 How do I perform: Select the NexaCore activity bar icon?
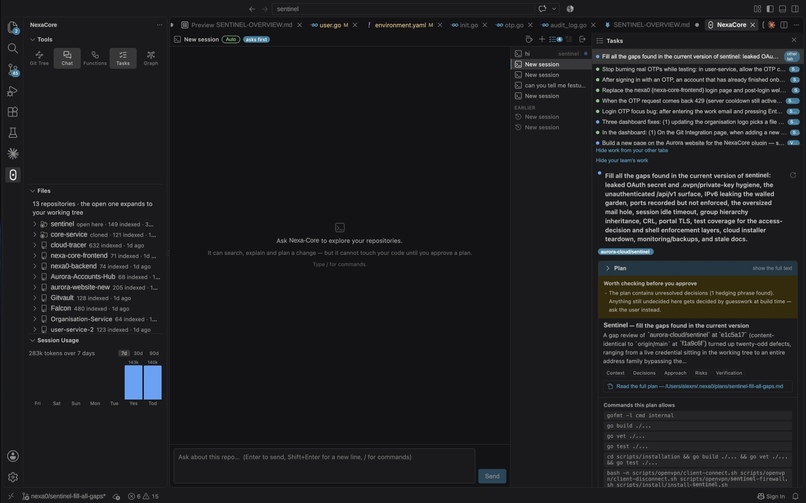pos(13,175)
